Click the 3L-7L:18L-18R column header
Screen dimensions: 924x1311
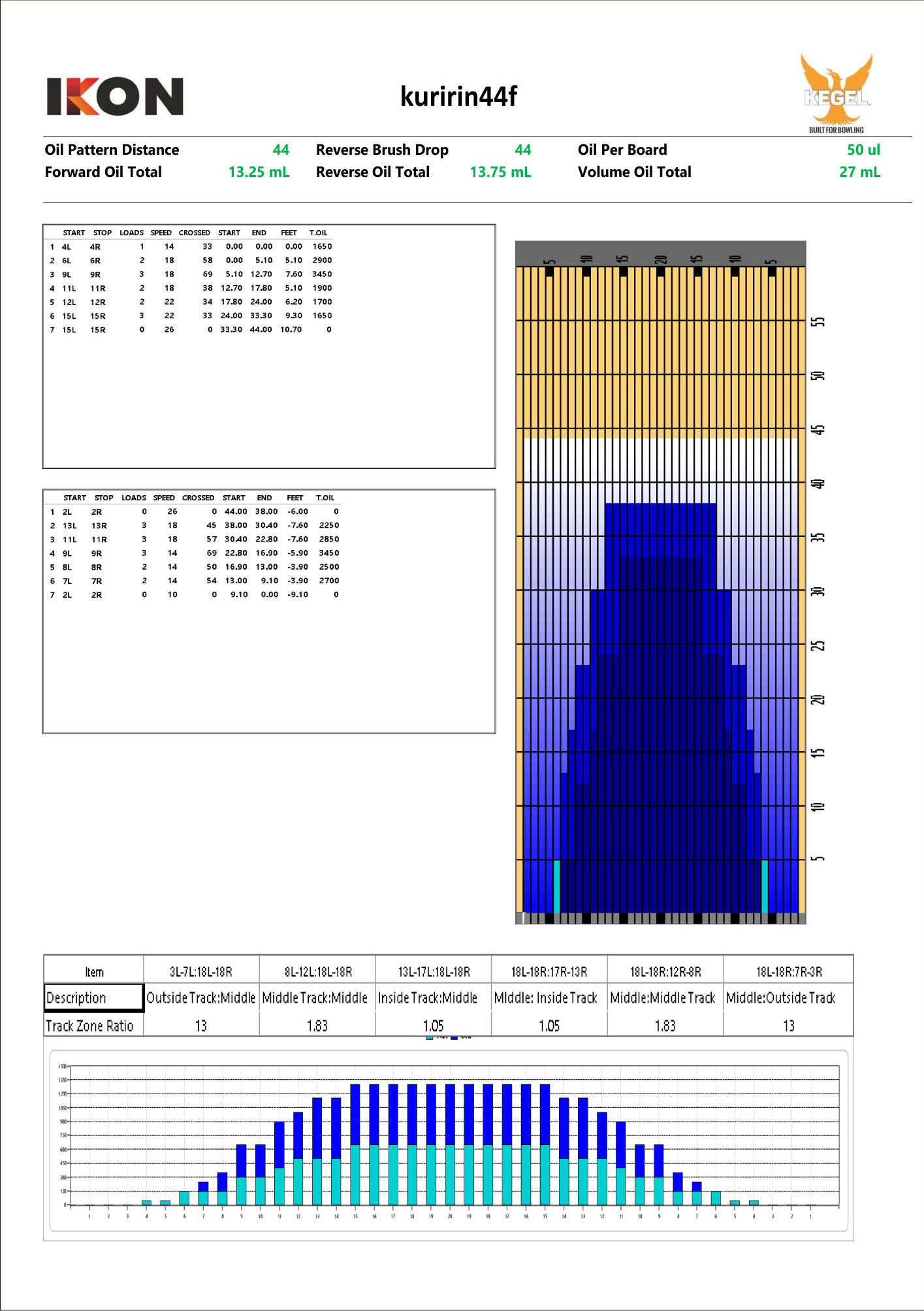pos(201,972)
